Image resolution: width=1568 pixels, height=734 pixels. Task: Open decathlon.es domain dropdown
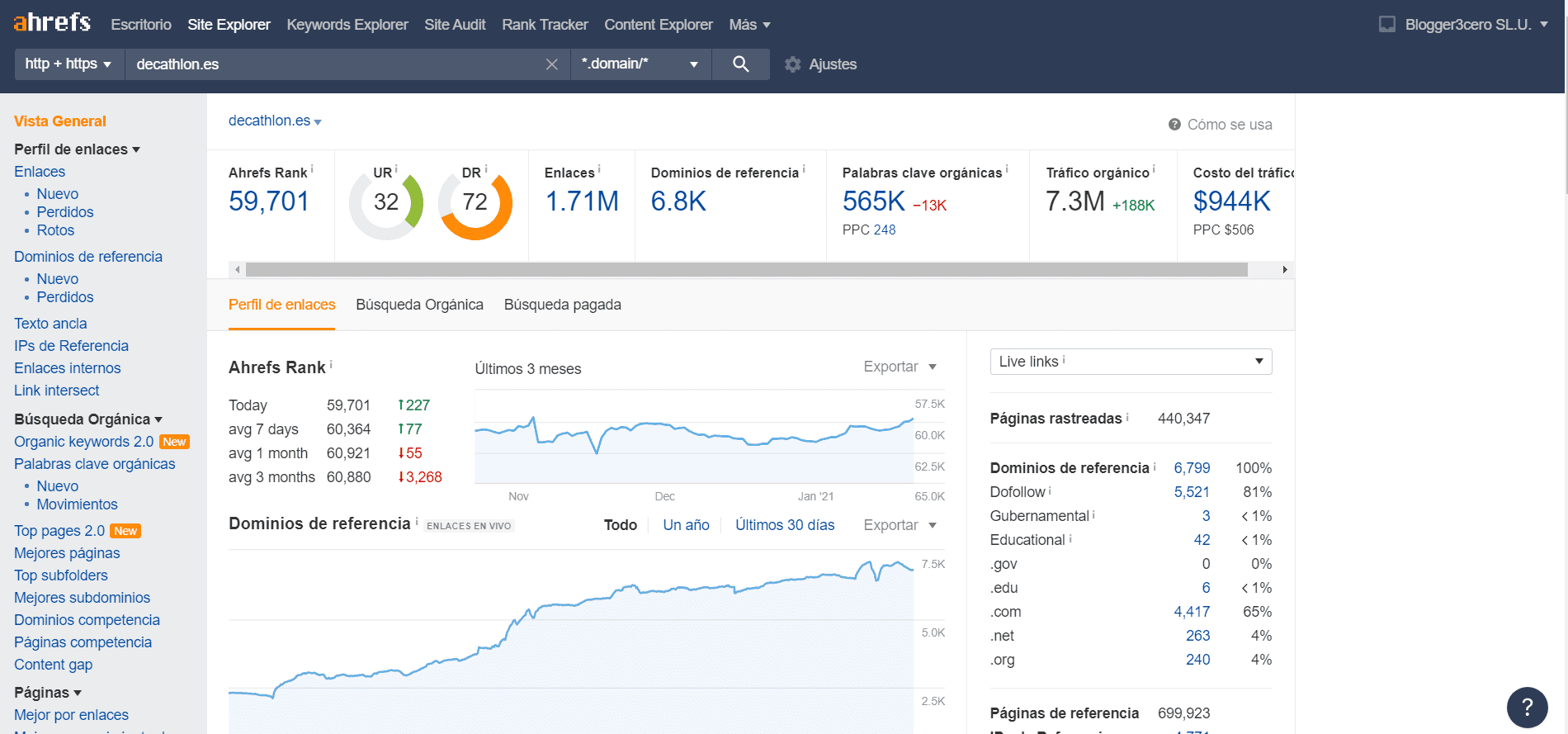click(275, 121)
